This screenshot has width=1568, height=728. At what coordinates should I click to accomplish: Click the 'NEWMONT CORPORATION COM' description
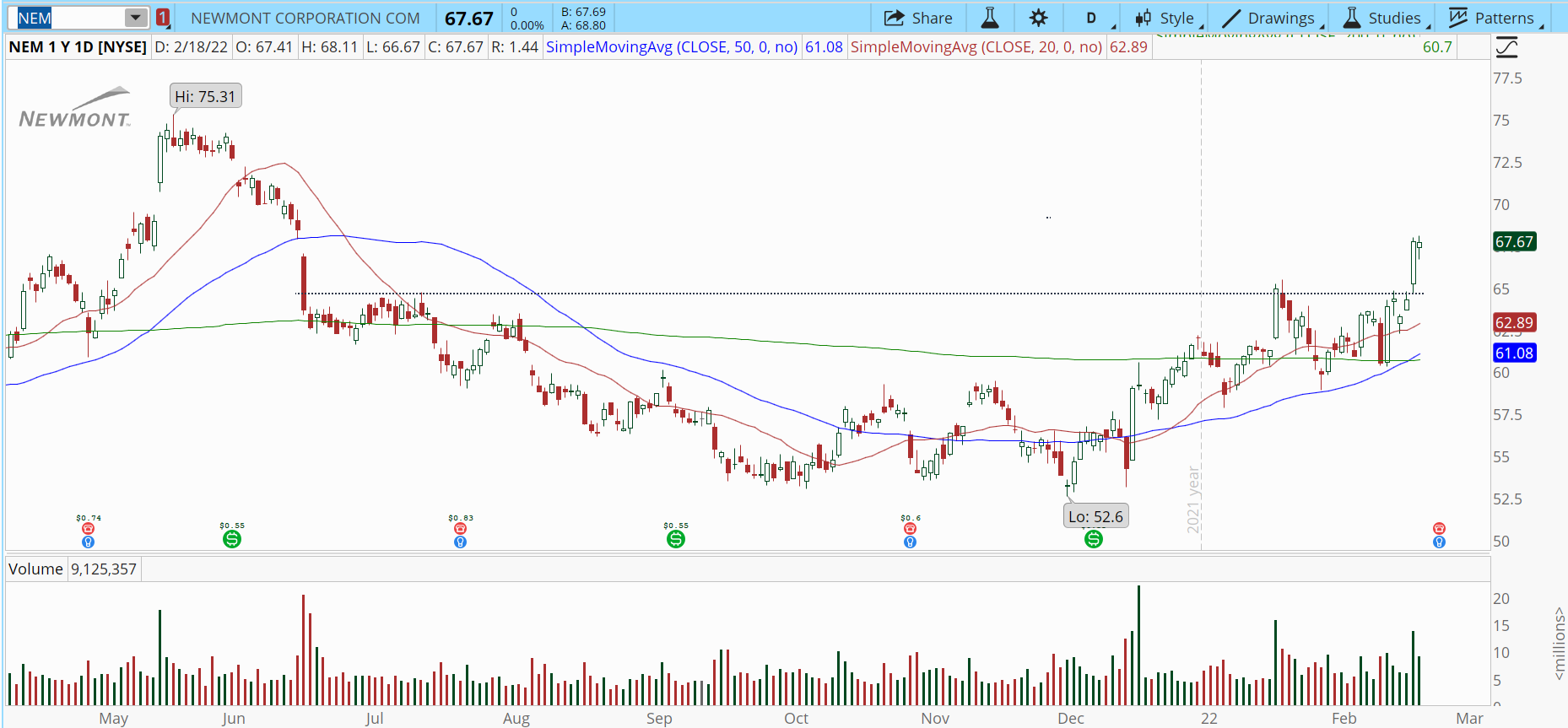click(x=305, y=18)
